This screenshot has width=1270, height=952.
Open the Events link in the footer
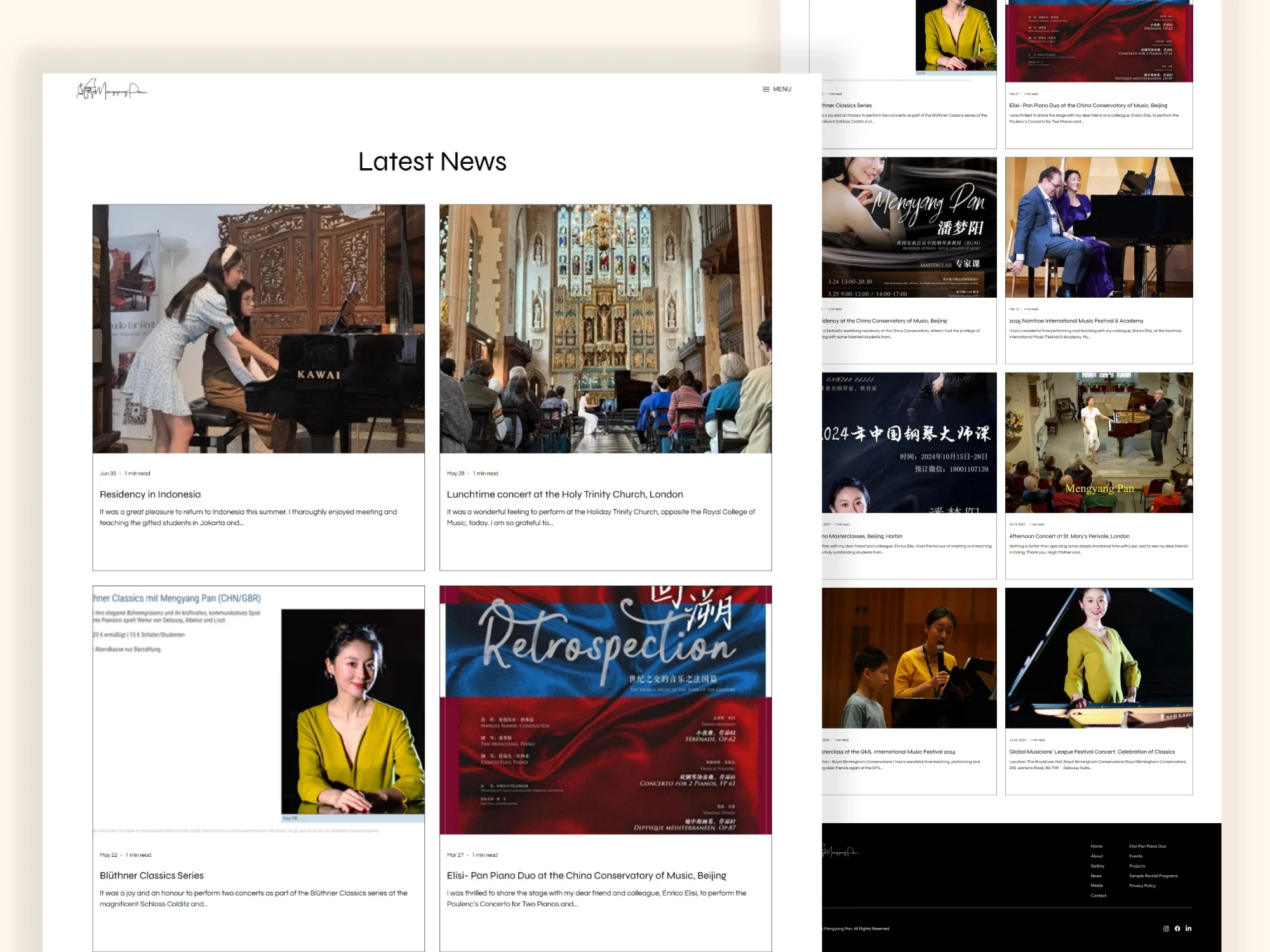1135,856
